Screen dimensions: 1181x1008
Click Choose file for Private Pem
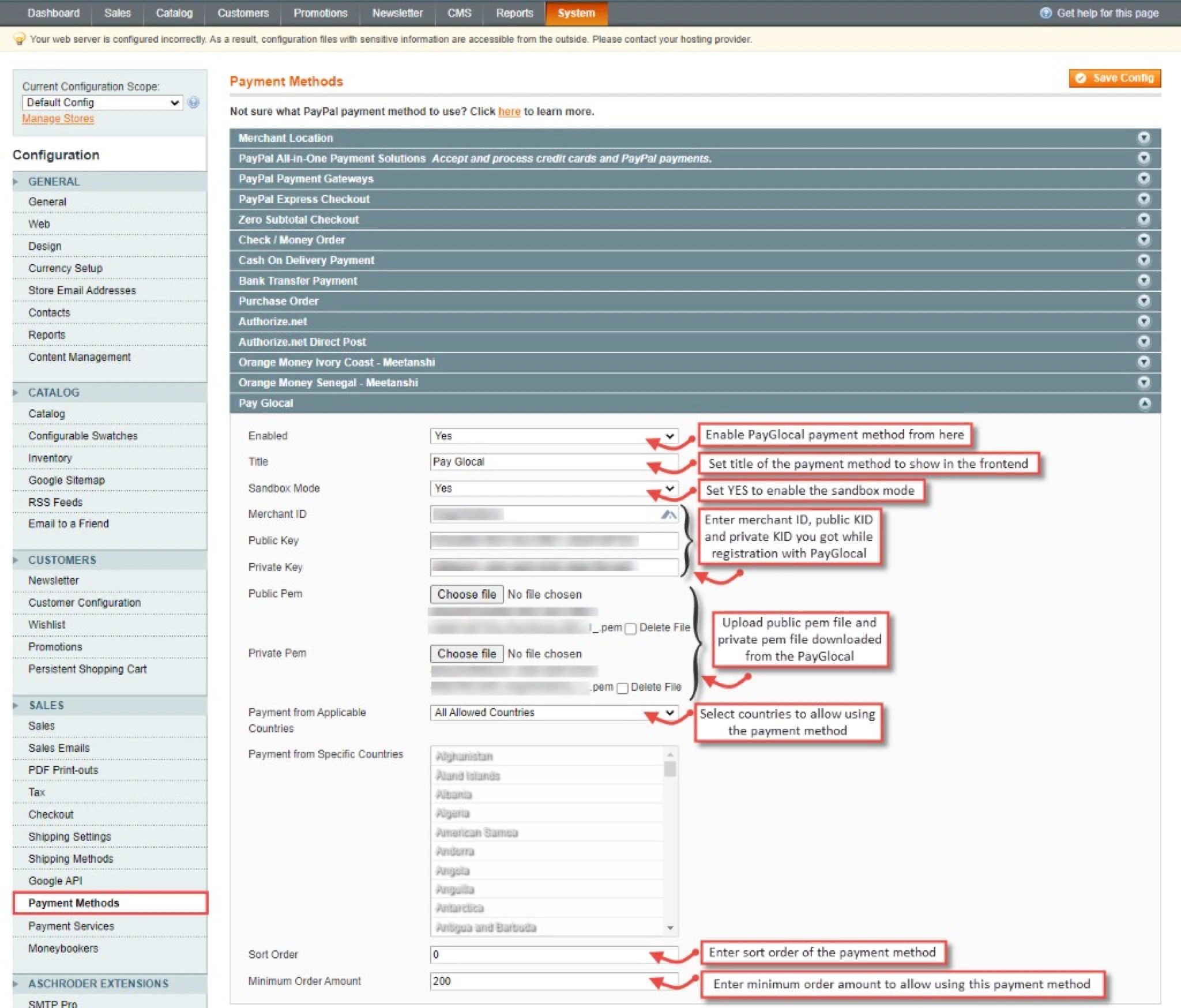467,653
